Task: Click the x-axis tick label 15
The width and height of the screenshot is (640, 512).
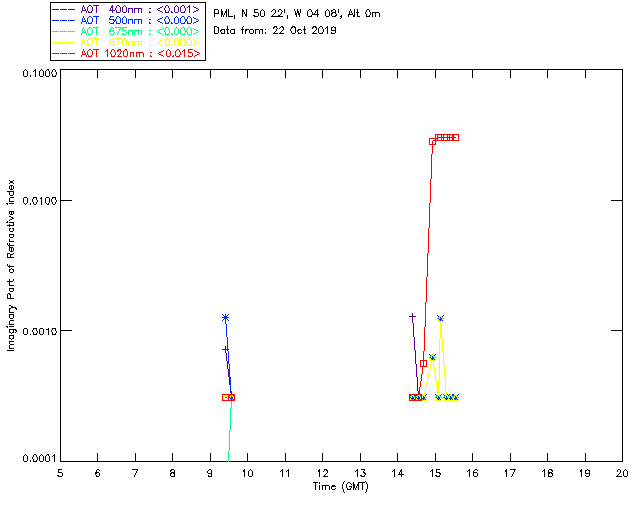Action: pos(435,473)
